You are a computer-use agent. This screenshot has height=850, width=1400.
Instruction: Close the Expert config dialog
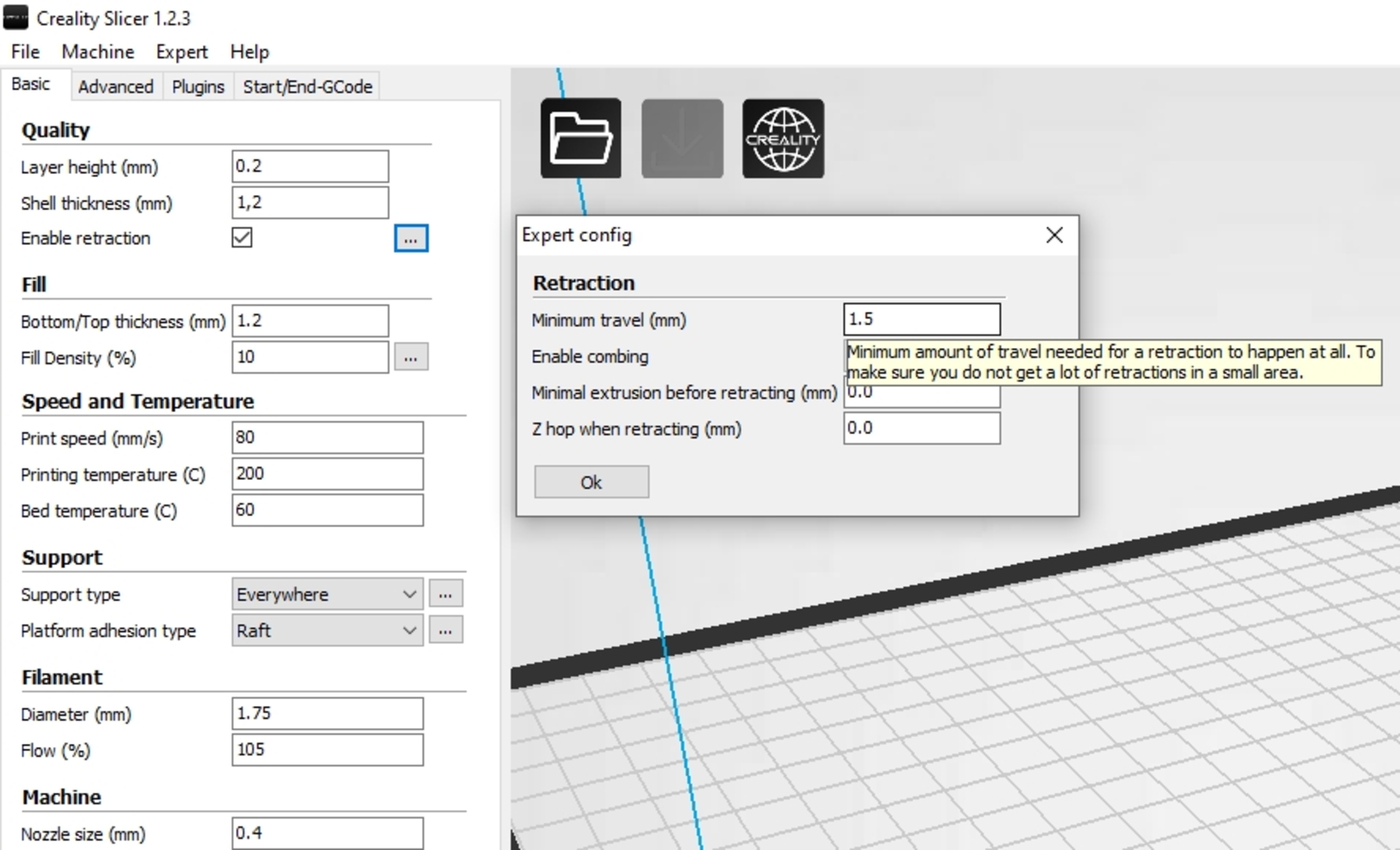coord(1055,235)
